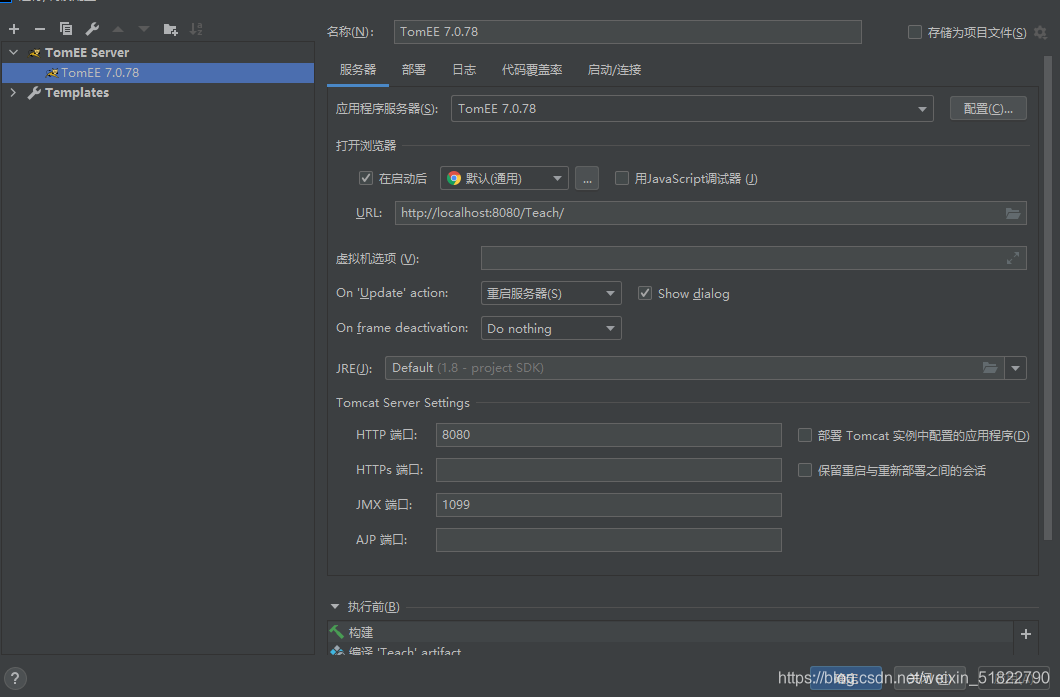The height and width of the screenshot is (697, 1060).
Task: Click the 名称 input field
Action: tap(627, 32)
